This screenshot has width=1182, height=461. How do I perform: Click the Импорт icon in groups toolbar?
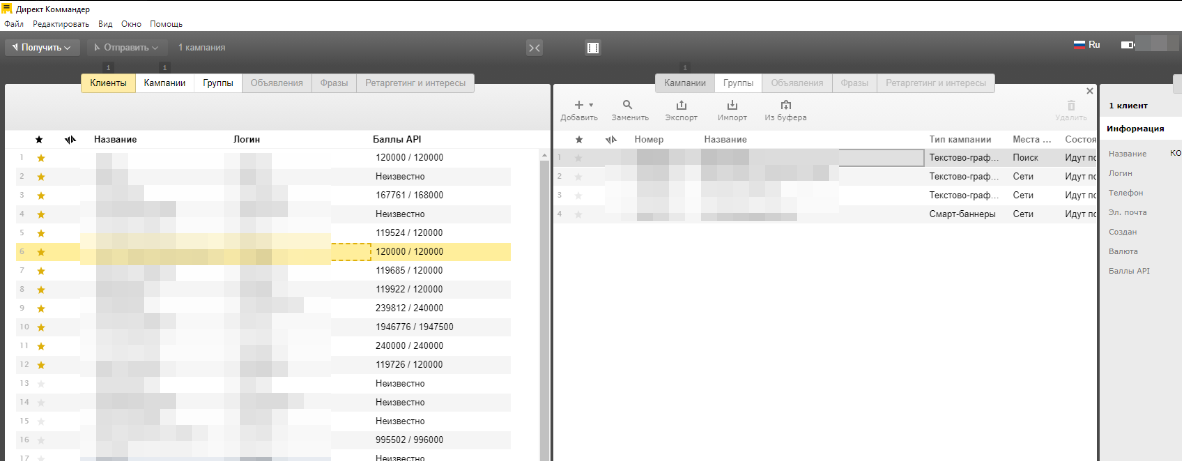pos(732,105)
